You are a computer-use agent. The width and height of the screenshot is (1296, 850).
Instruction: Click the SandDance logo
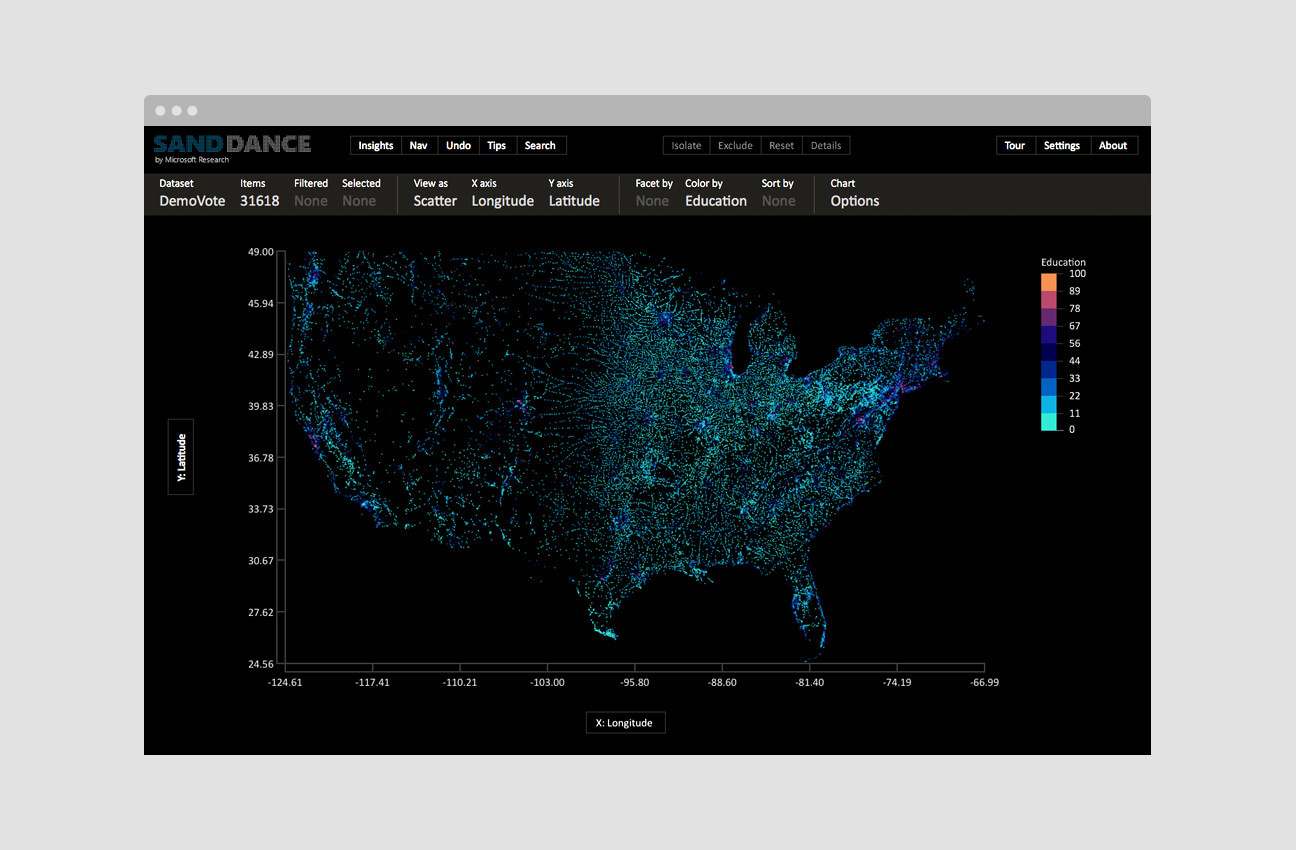[x=232, y=146]
